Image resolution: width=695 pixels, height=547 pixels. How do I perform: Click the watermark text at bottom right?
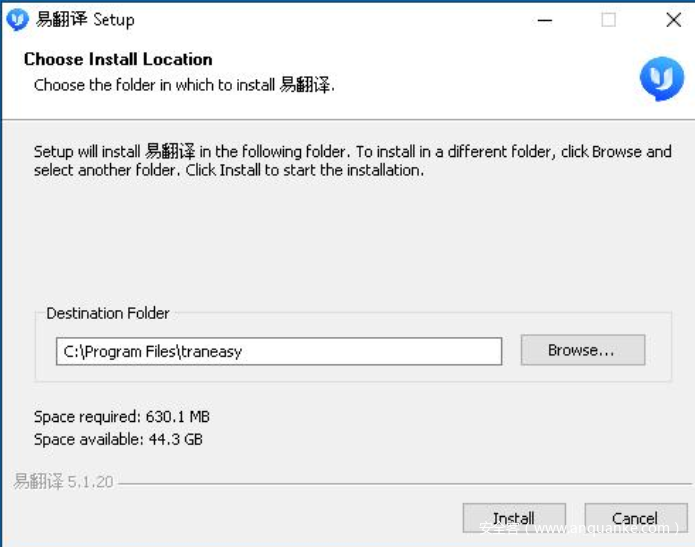point(578,528)
